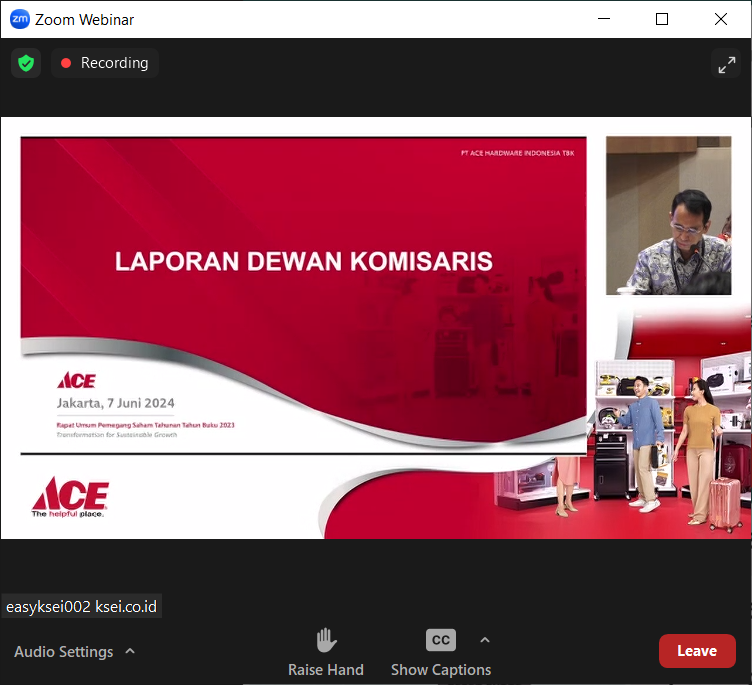
Task: Maximize the Zoom Webinar window
Action: [662, 19]
